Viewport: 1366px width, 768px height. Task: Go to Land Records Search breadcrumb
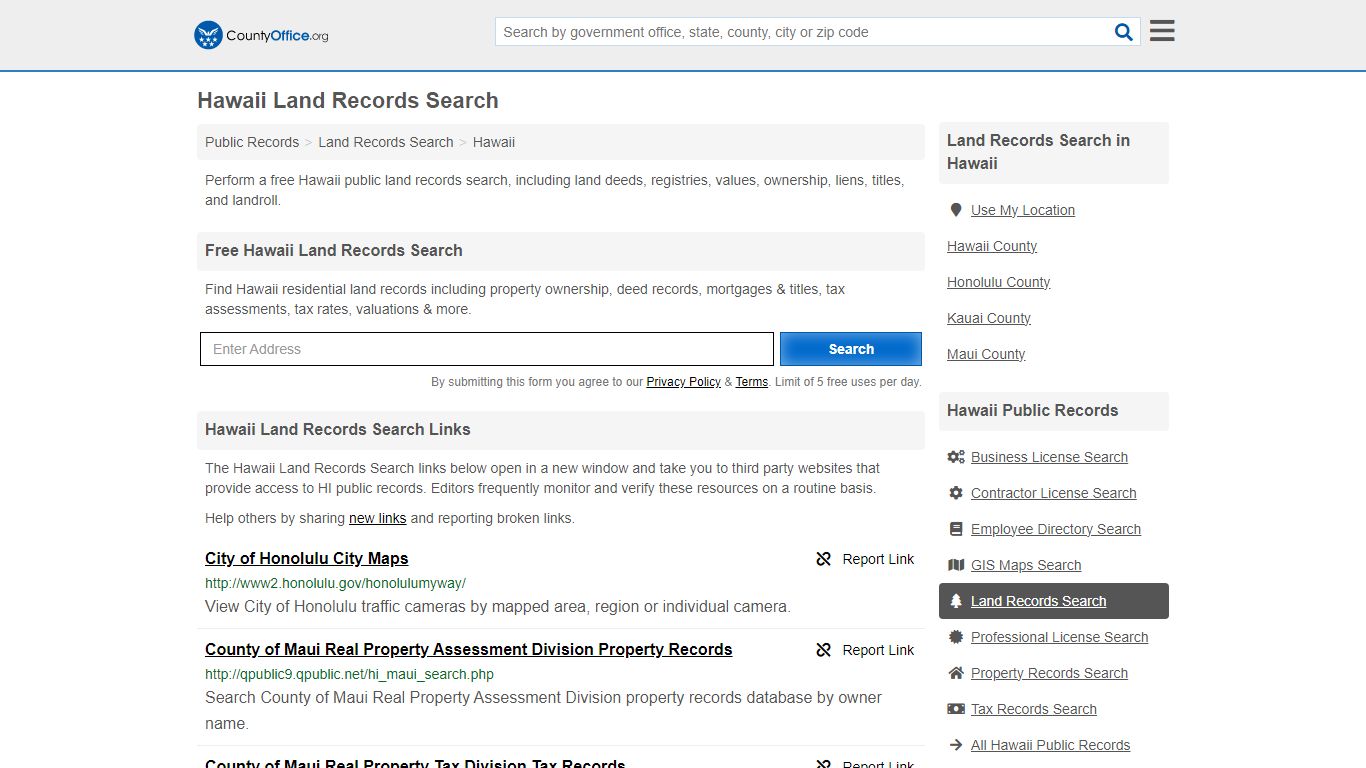point(386,142)
